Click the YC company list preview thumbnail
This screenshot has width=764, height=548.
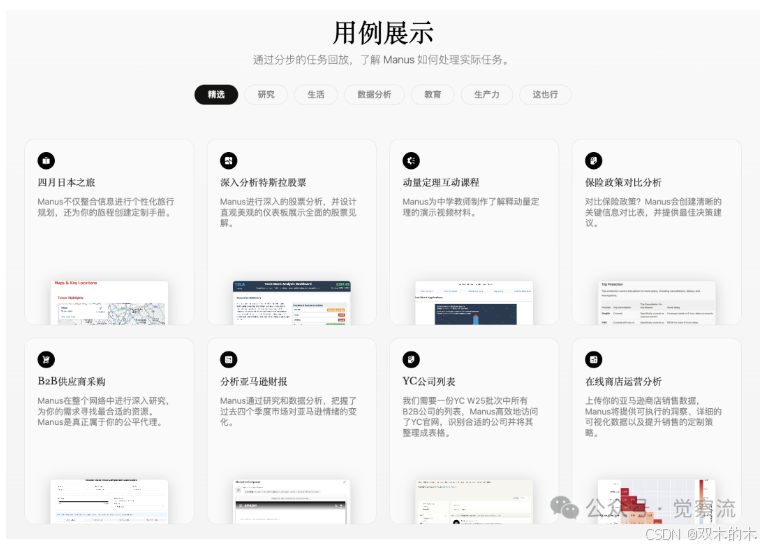[474, 502]
